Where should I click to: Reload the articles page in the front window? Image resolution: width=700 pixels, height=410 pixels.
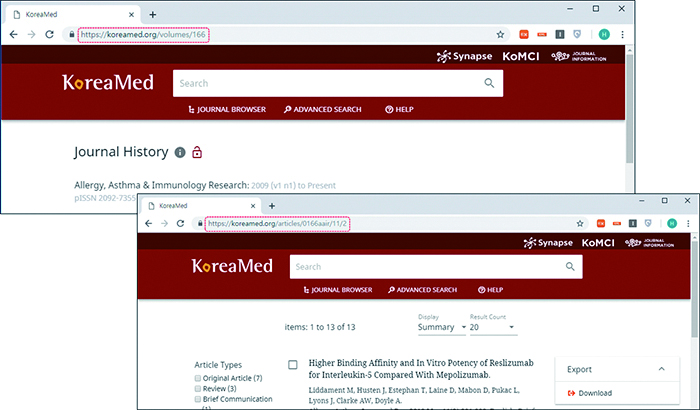click(x=180, y=223)
